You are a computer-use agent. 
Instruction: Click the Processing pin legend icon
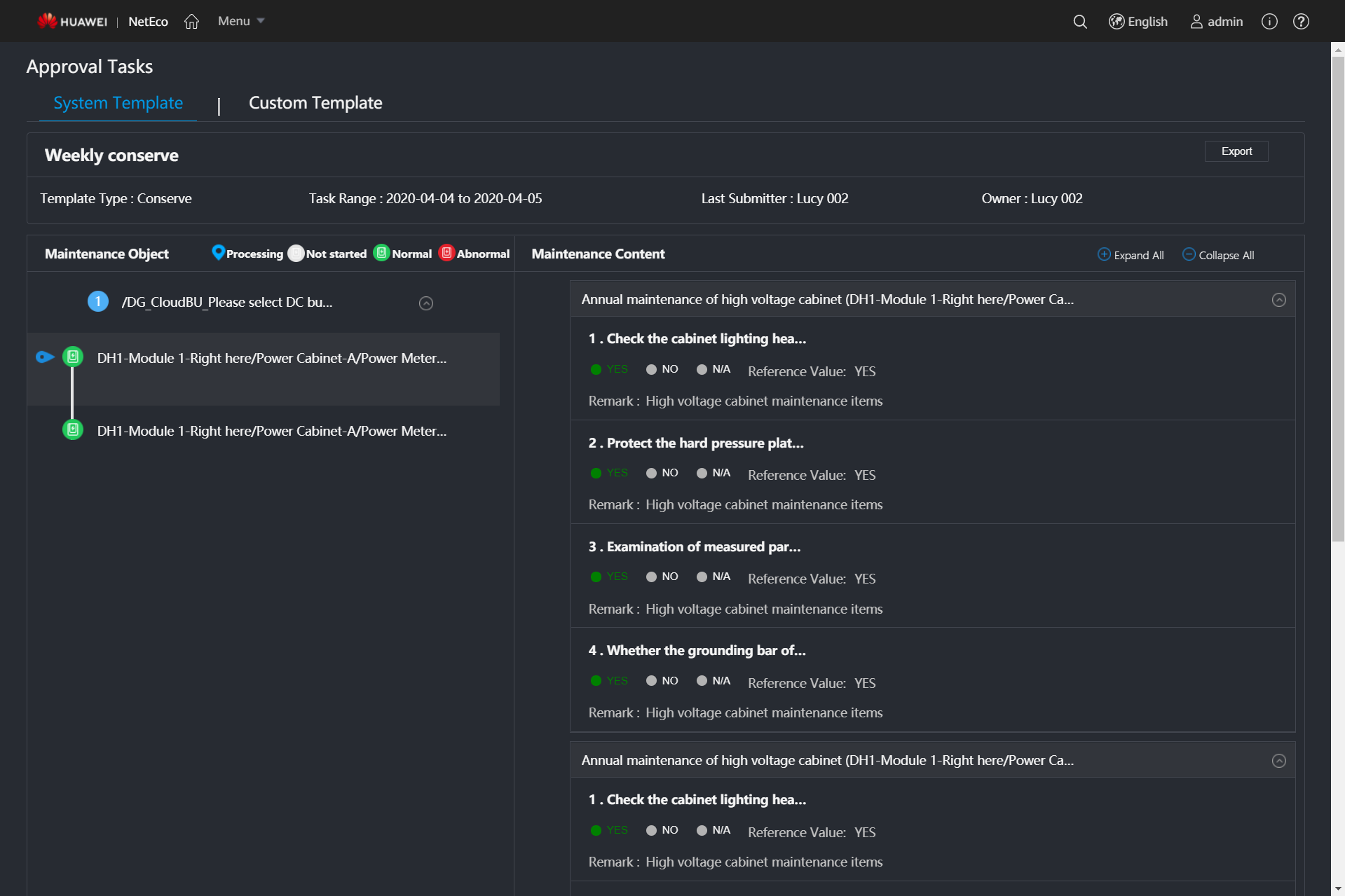[217, 253]
